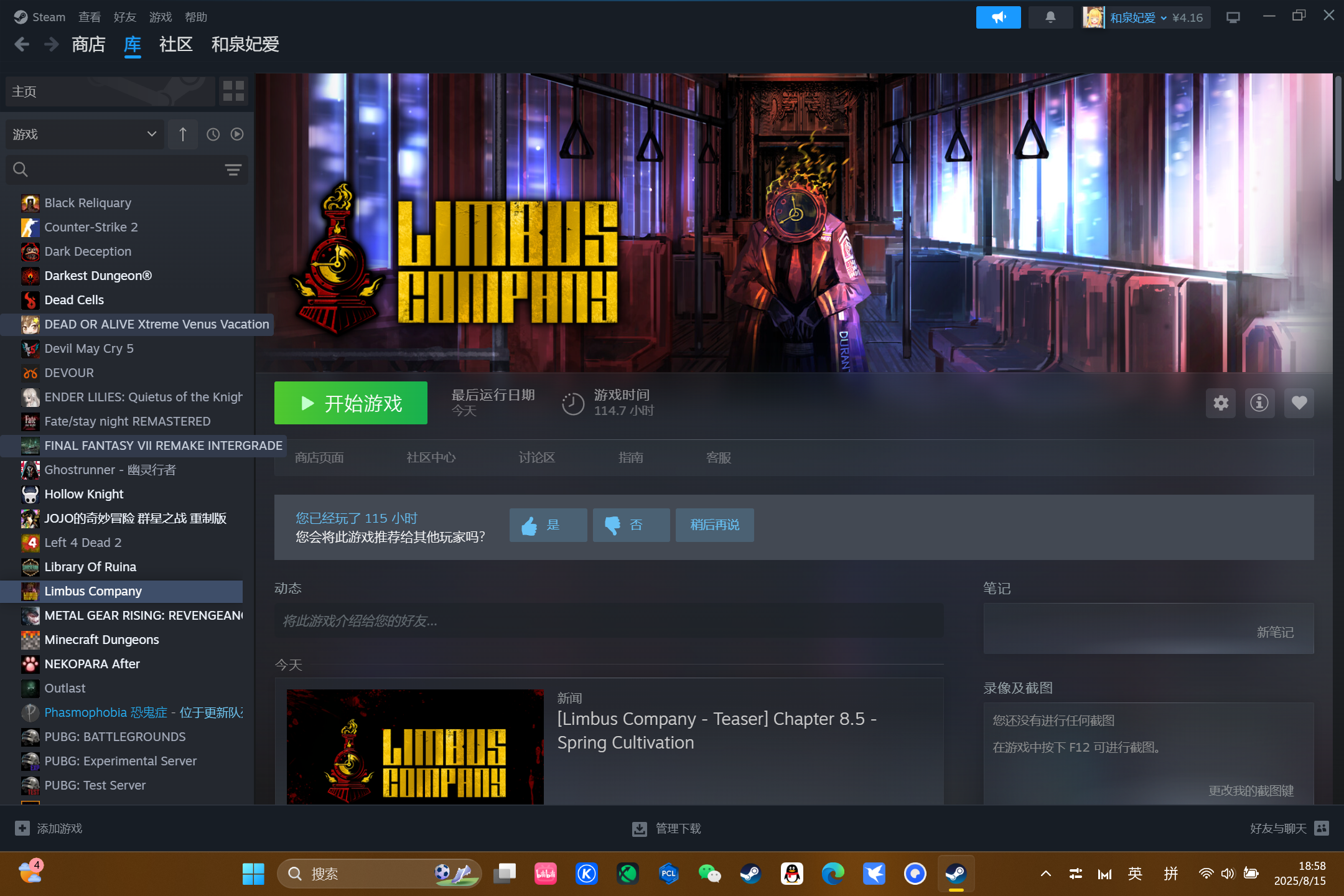Open game settings gear icon
The width and height of the screenshot is (1344, 896).
click(1221, 403)
